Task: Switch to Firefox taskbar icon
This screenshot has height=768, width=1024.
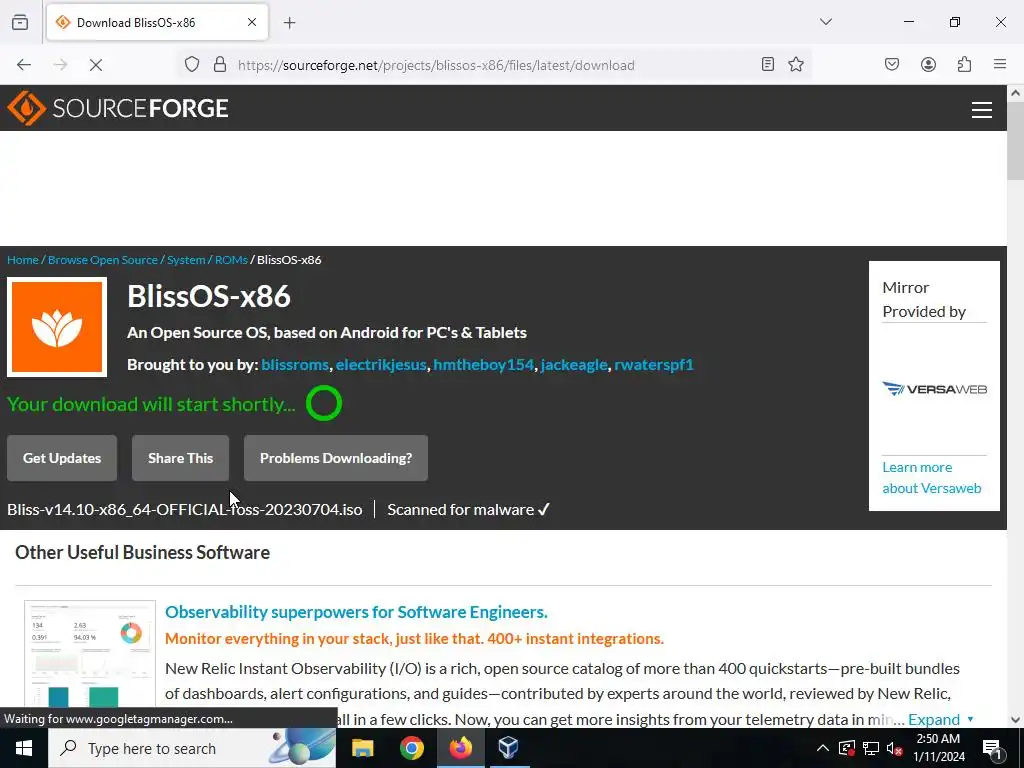Action: tap(460, 748)
